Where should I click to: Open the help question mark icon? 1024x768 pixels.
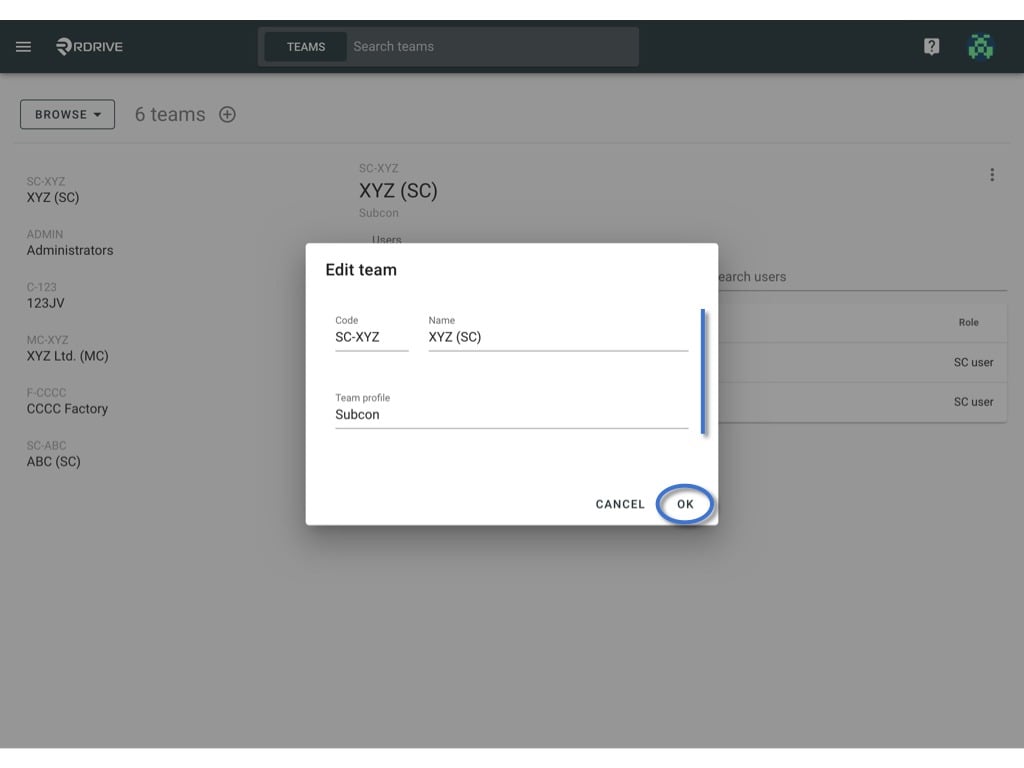931,46
